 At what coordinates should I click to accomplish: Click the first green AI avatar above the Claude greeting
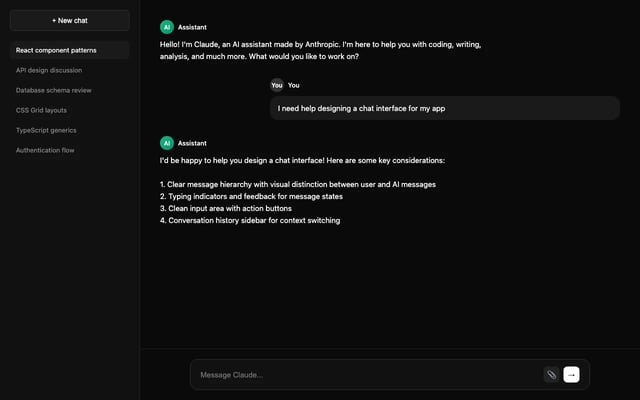click(167, 27)
